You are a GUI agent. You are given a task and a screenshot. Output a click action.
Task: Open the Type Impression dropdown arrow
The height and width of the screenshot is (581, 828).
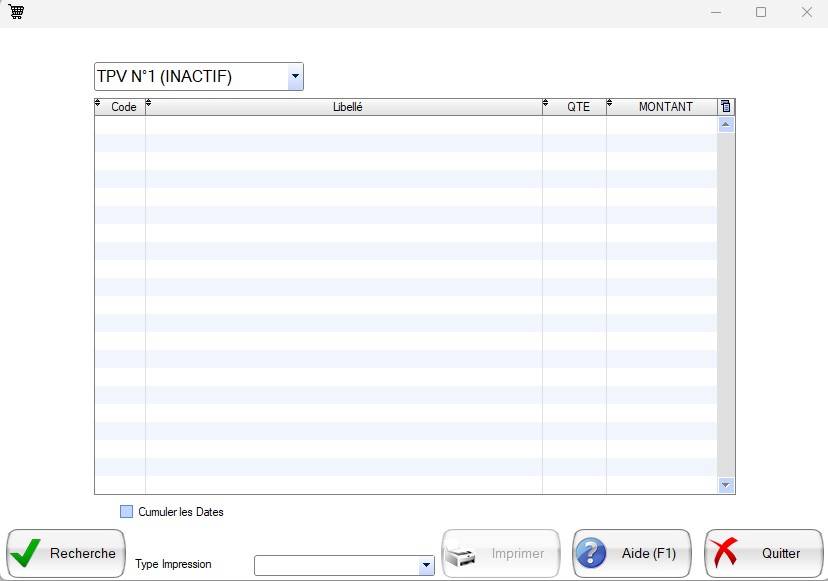[426, 566]
